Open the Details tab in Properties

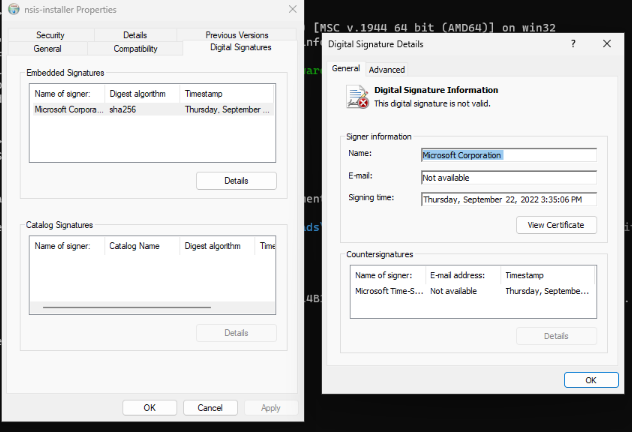135,35
